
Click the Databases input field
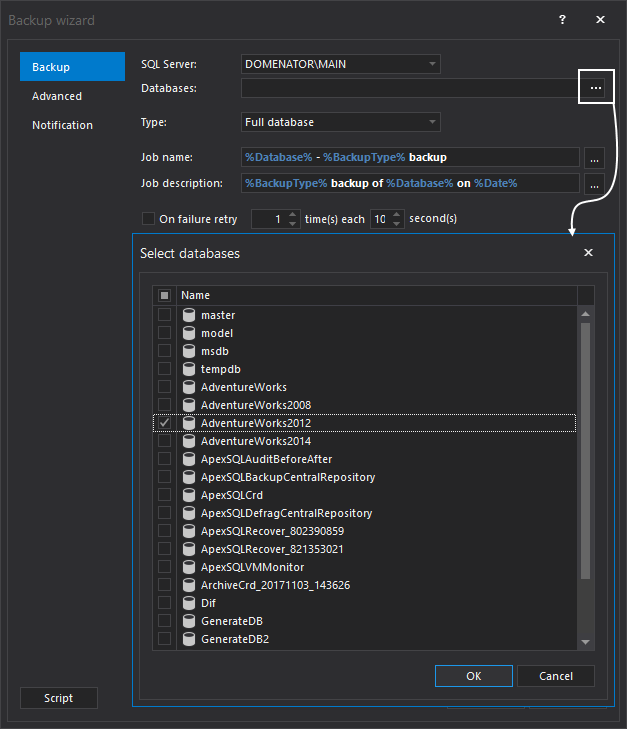click(411, 88)
